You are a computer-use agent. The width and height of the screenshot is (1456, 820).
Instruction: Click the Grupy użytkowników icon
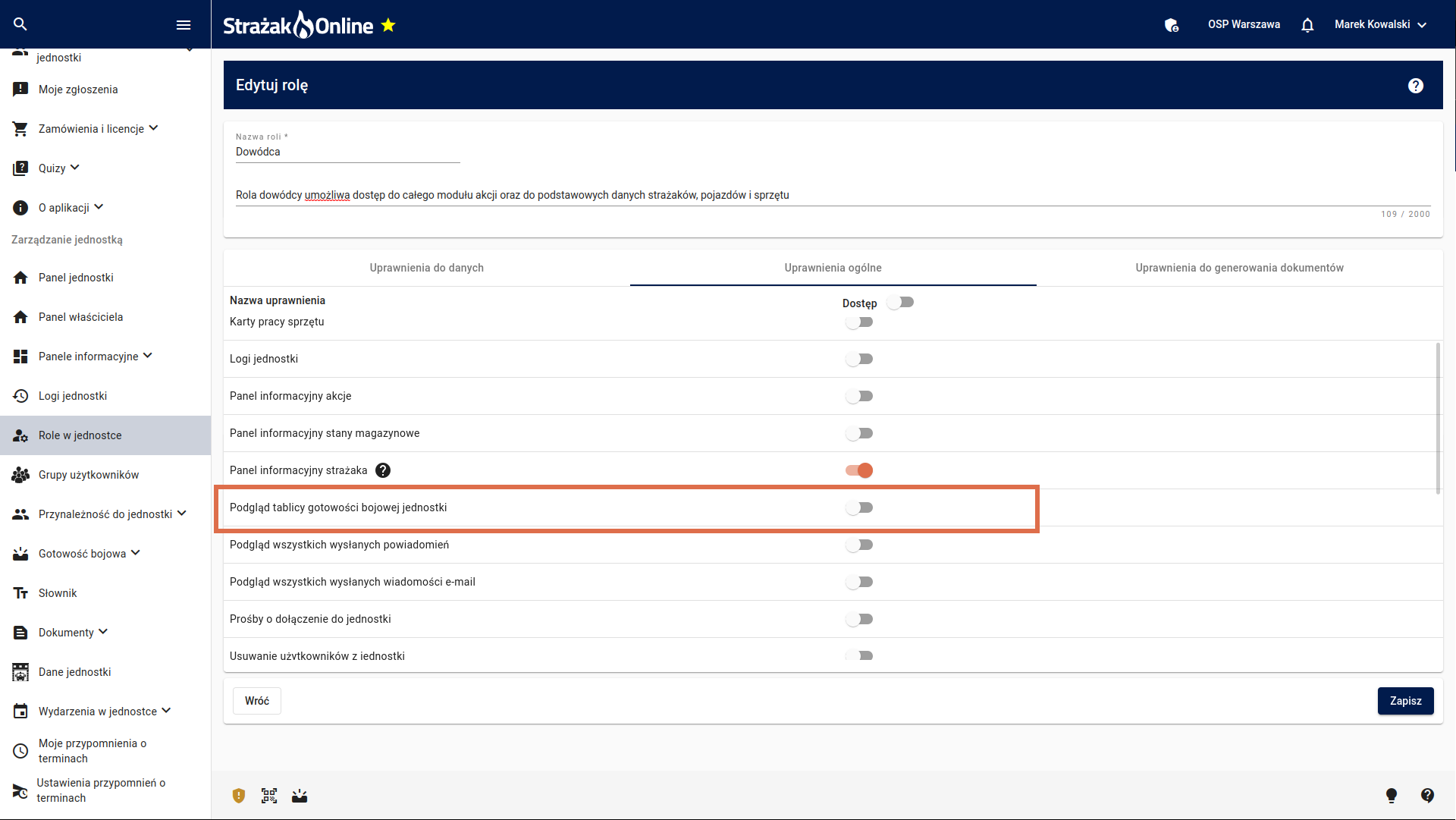pos(20,475)
